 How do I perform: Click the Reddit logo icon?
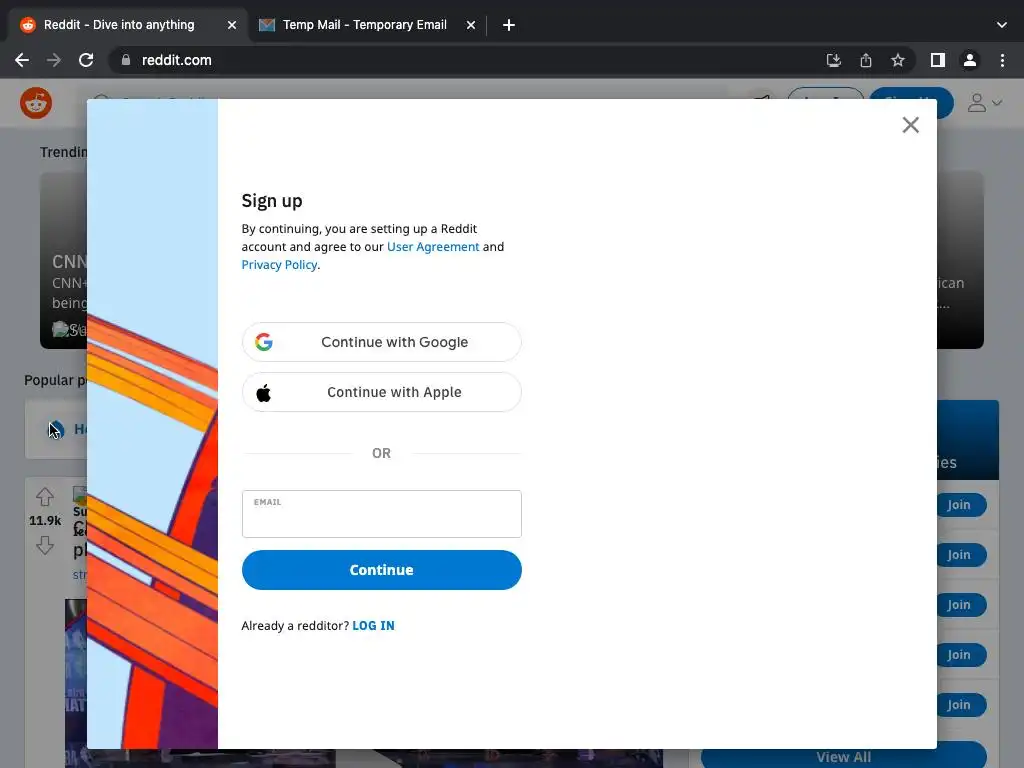coord(36,103)
